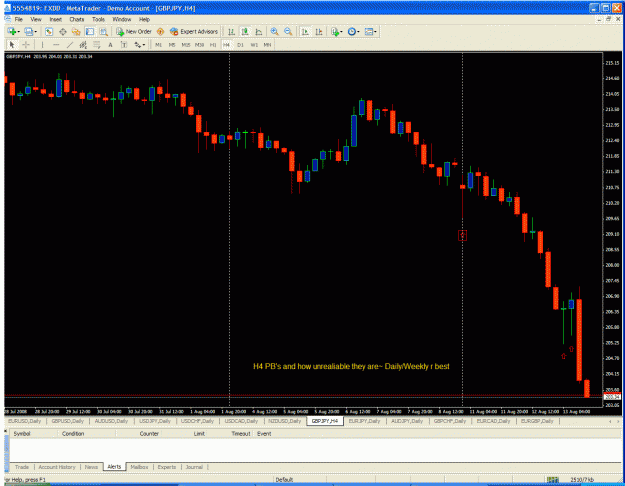Viewport: 625px width, 486px height.
Task: Open the Periodicity clock dropdown
Action: coord(353,31)
